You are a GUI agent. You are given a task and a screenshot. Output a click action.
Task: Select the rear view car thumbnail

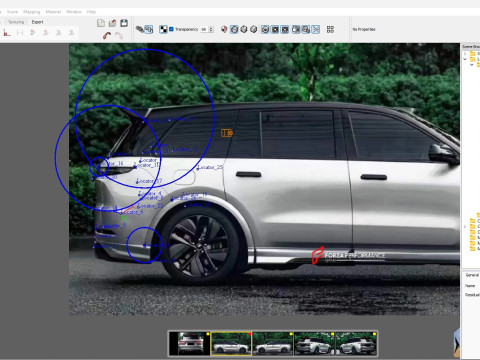pyautogui.click(x=190, y=343)
